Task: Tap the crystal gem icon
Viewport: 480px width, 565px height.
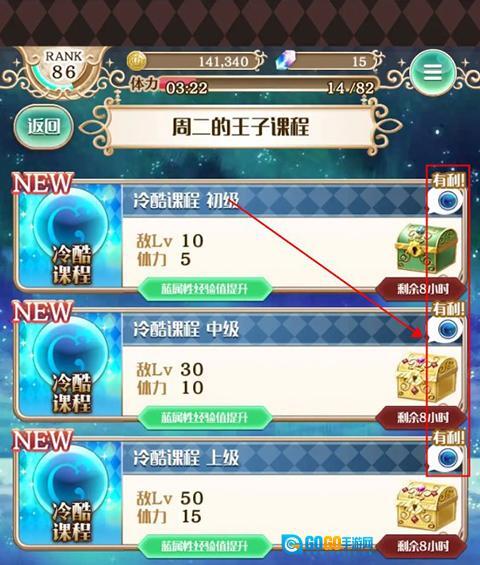Action: pos(286,60)
